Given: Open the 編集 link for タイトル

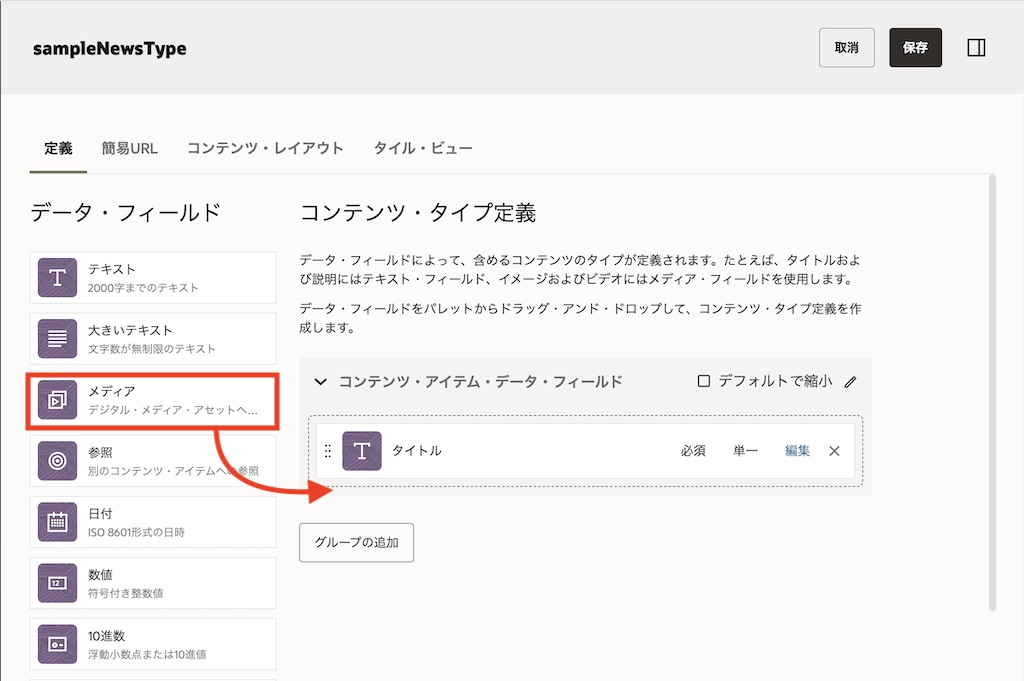Looking at the screenshot, I should point(797,451).
